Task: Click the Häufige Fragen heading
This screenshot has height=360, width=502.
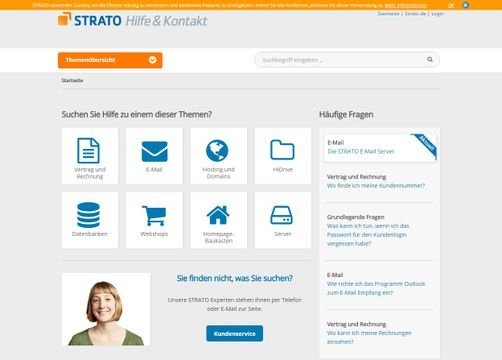Action: tap(346, 114)
